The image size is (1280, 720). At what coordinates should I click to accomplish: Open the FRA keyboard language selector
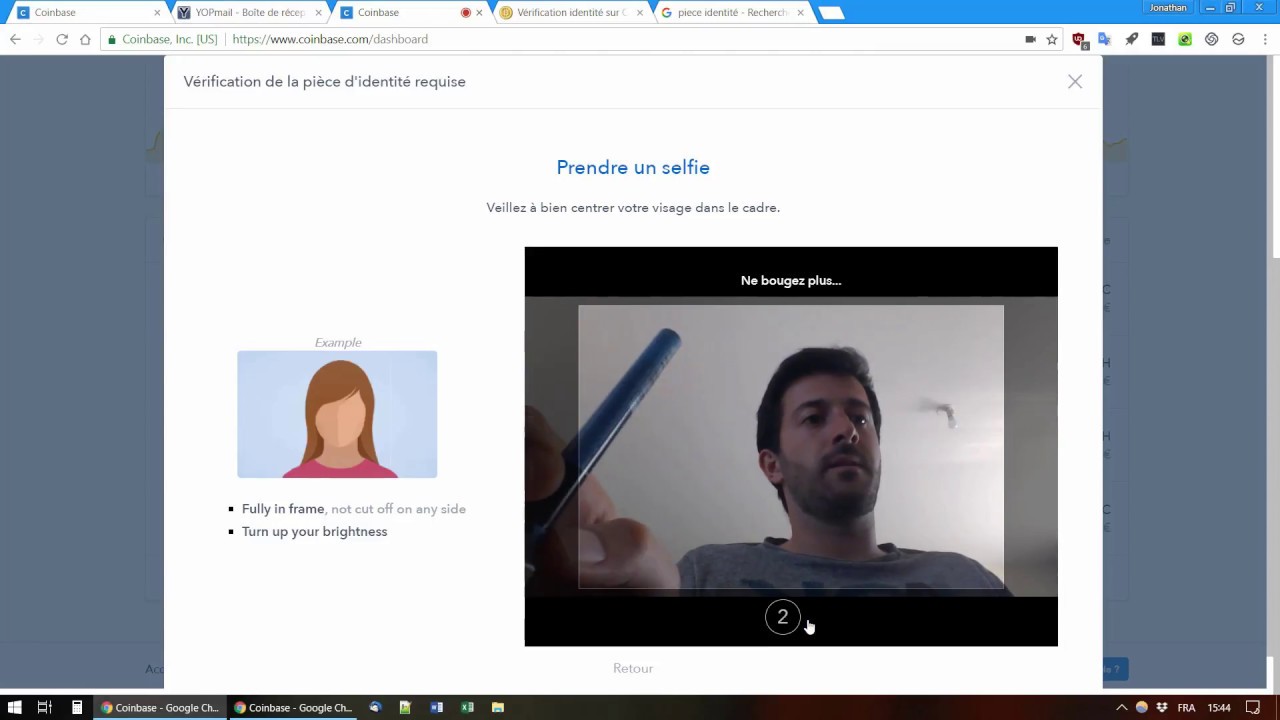tap(1186, 707)
